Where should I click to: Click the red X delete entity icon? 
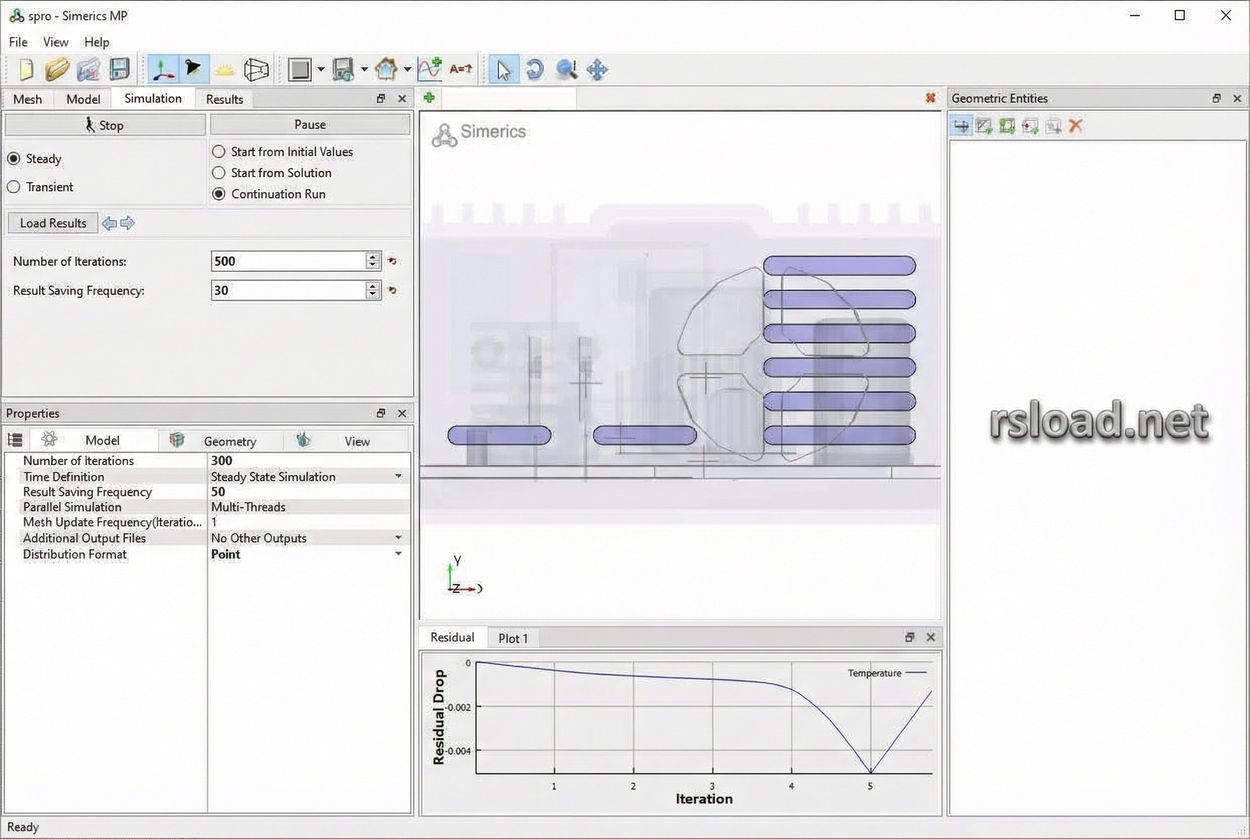click(x=1076, y=126)
